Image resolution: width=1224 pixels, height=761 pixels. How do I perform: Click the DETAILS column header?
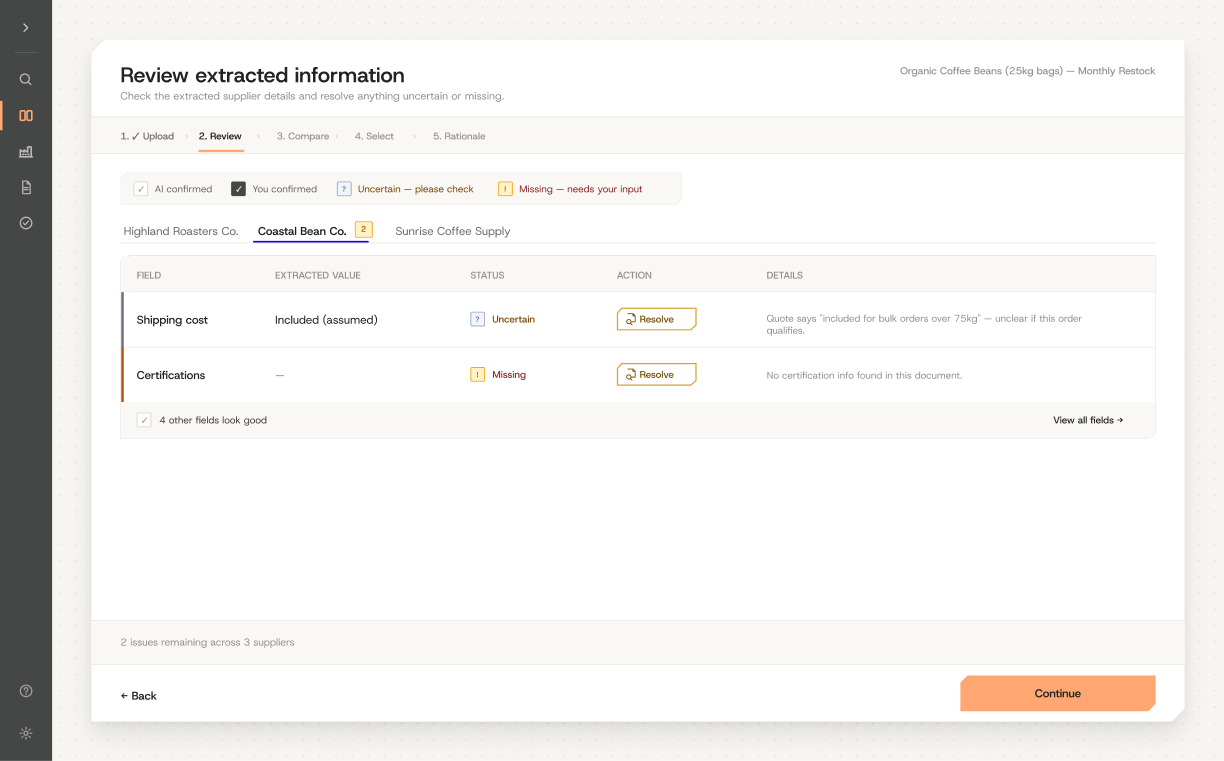coord(784,275)
